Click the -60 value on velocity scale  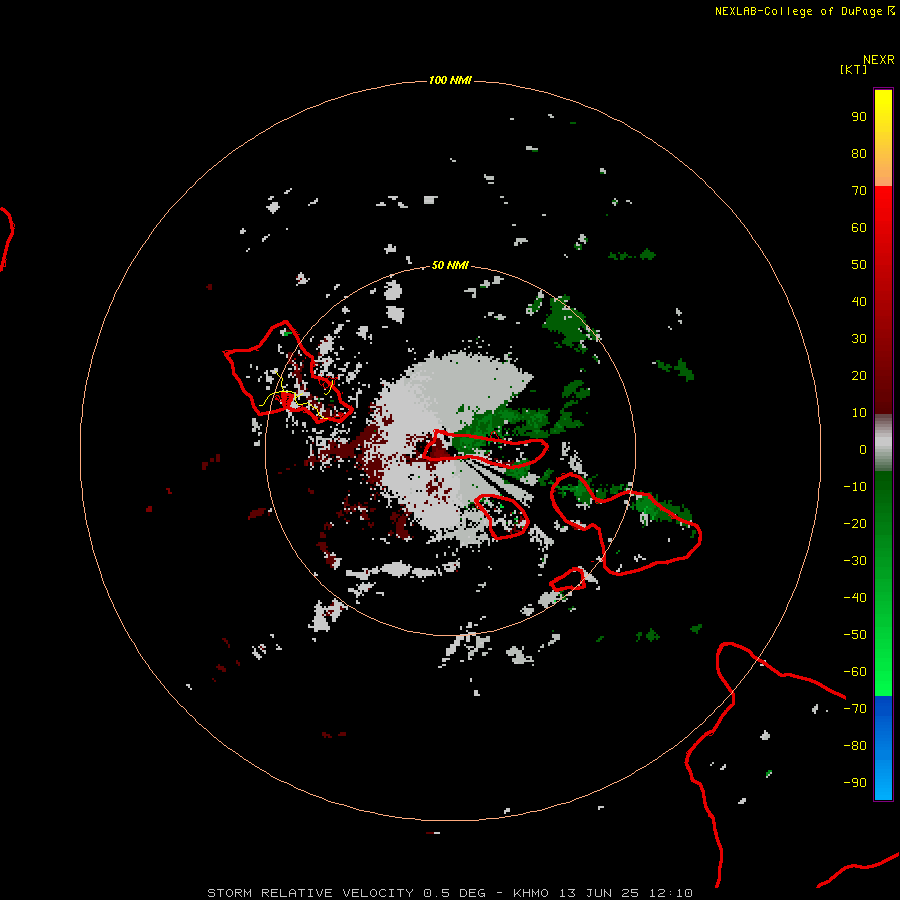tap(855, 672)
